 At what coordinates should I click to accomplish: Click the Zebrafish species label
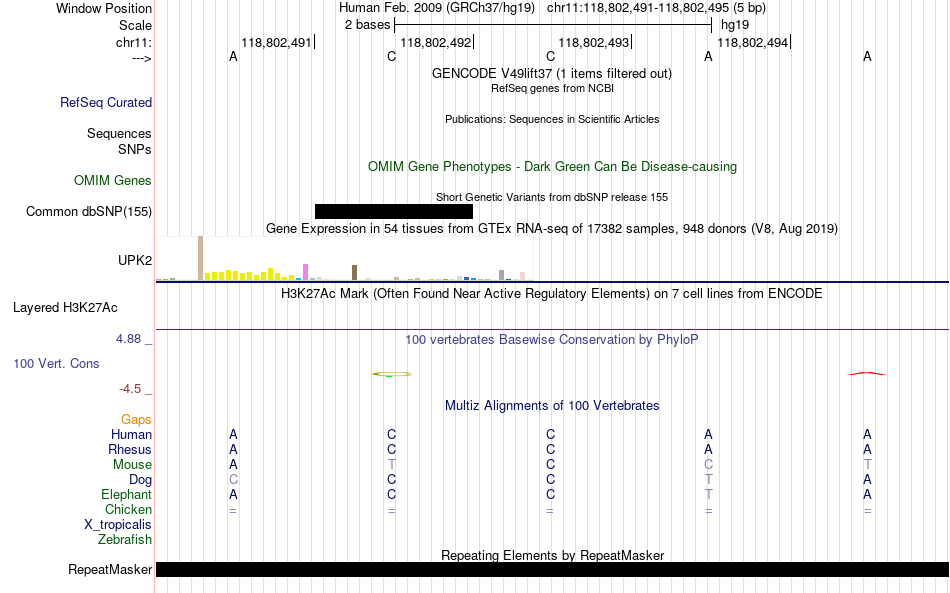[125, 539]
